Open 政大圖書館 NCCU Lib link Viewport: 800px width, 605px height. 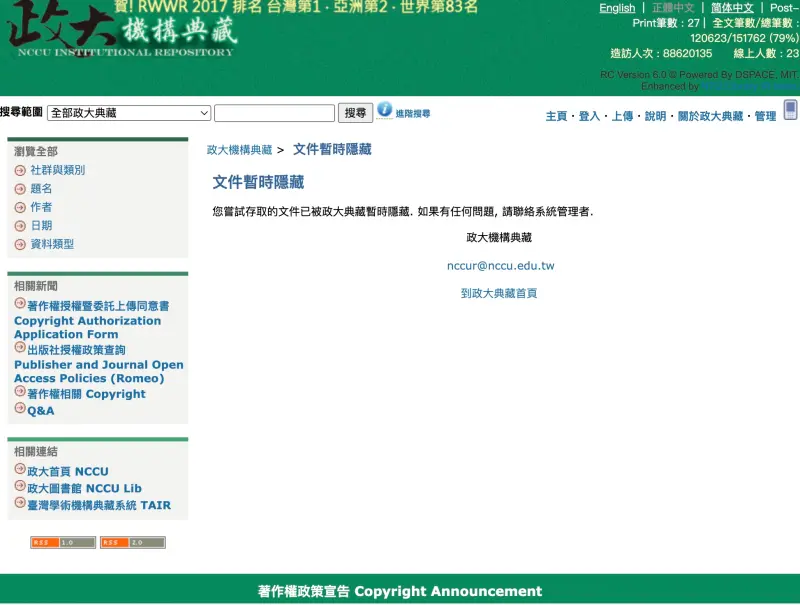pos(84,488)
